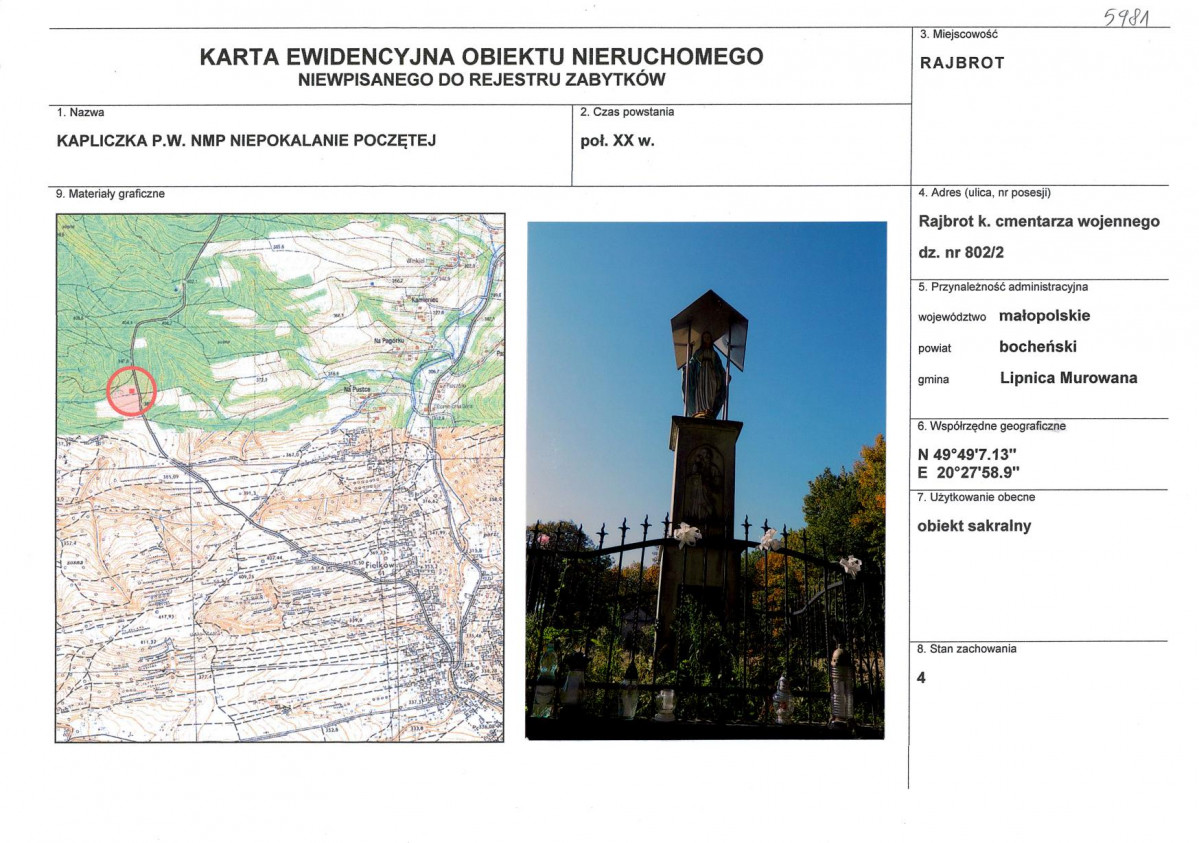Click the label '6. Współrzędne geograficzne'
Screen dimensions: 1199x843
[x=992, y=426]
